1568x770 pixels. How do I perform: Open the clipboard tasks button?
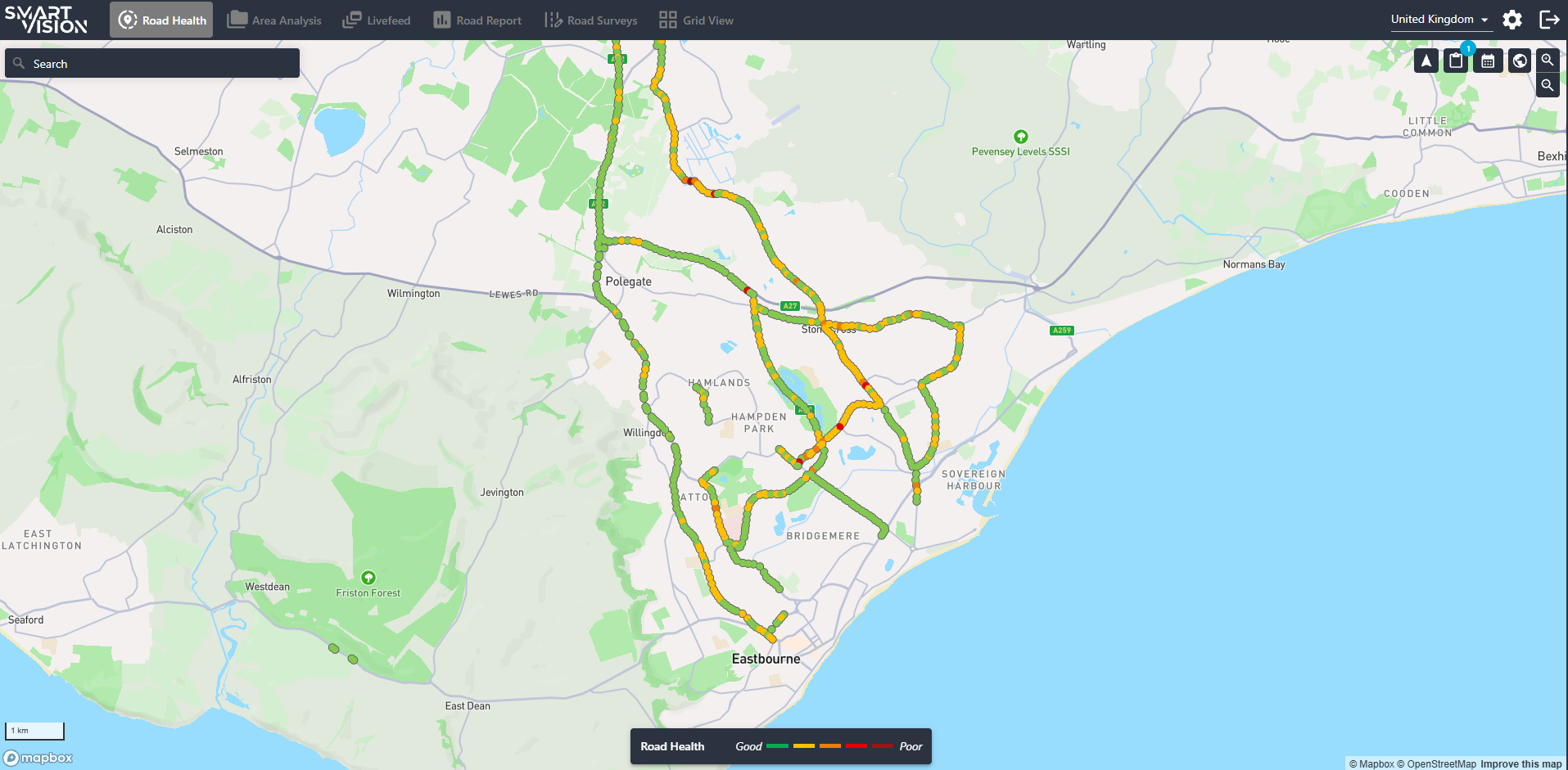coord(1456,61)
